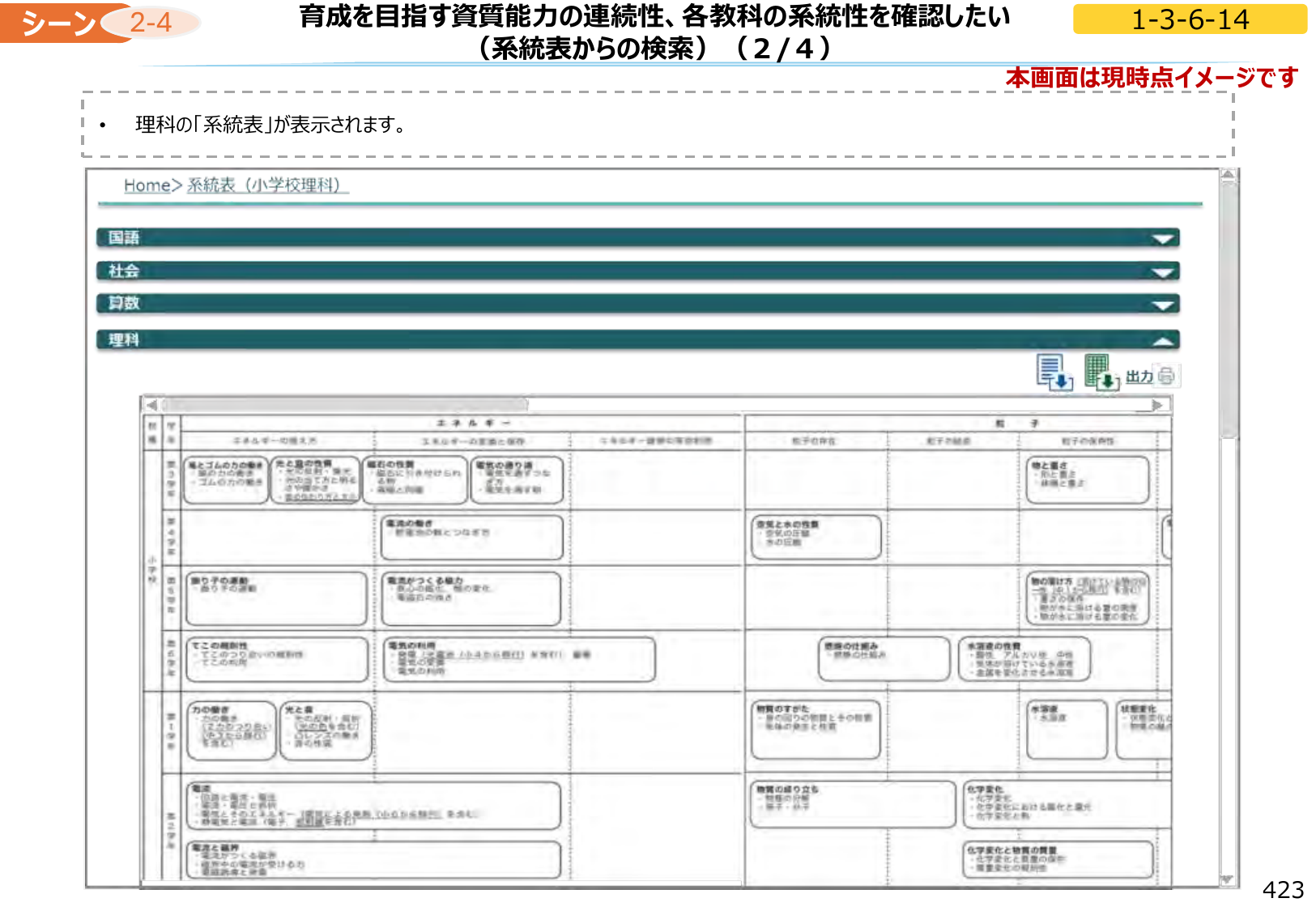Viewport: 1316px width, 911px height.
Task: Select the 化学変化と物質の質量 unit box
Action: coord(1058,859)
